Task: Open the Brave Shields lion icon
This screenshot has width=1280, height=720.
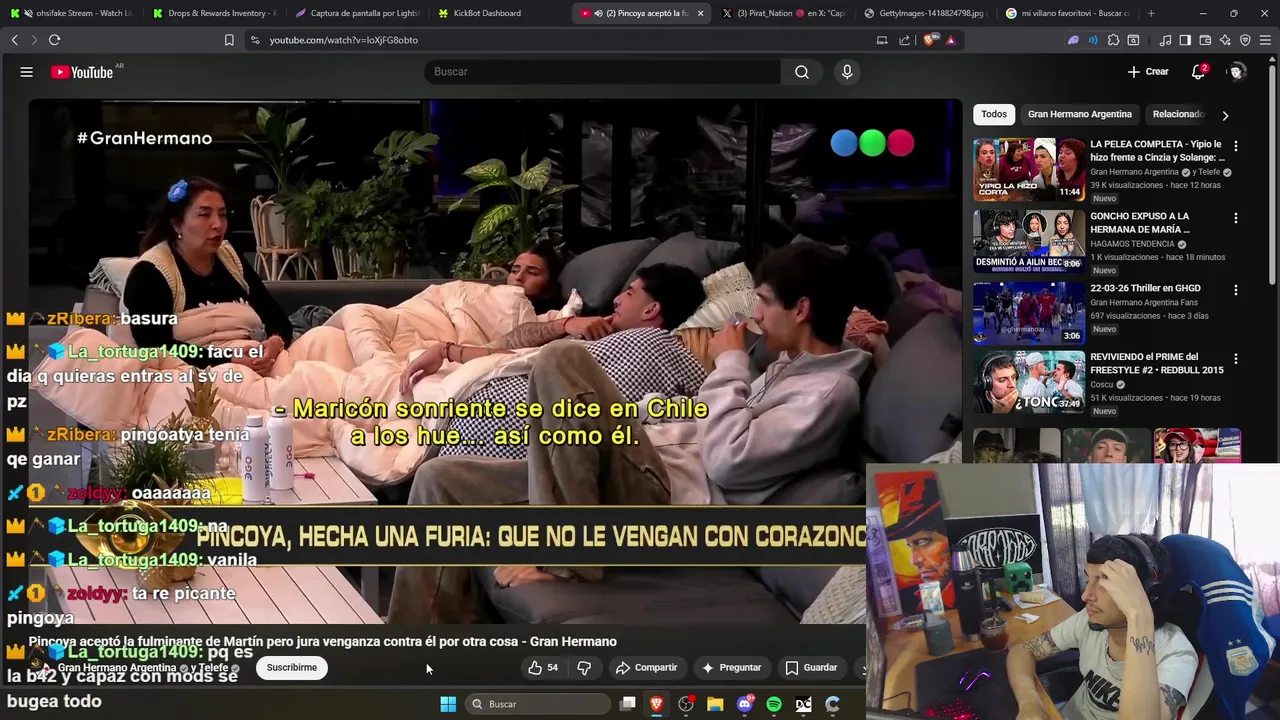Action: point(930,40)
